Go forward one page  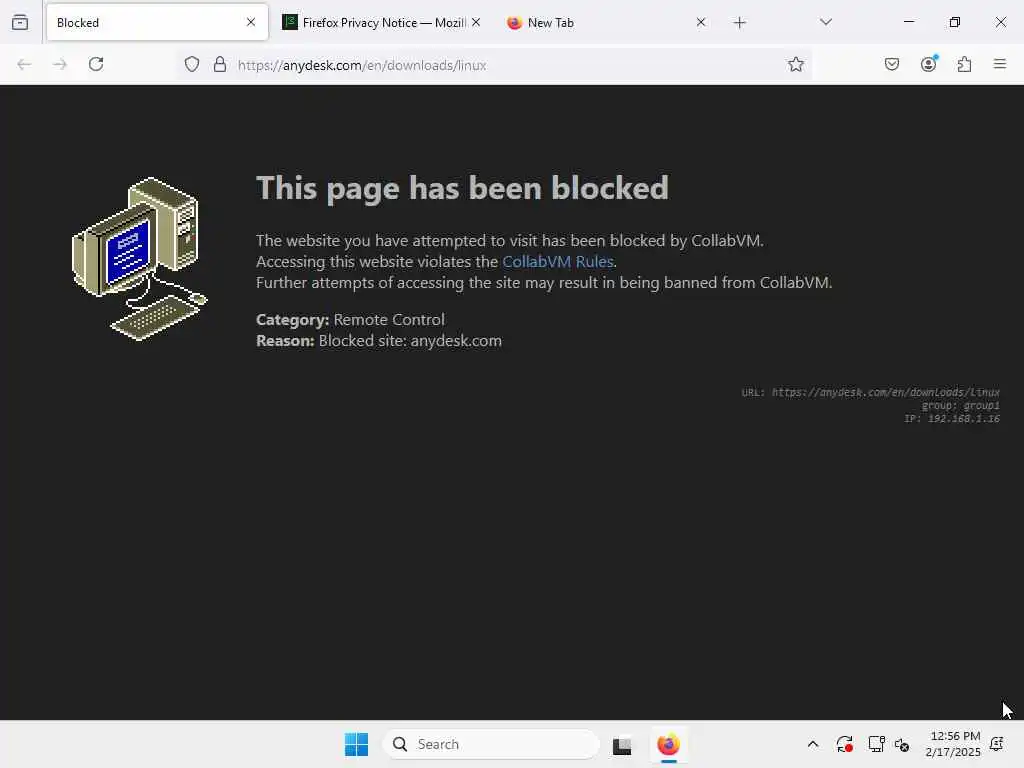click(60, 64)
